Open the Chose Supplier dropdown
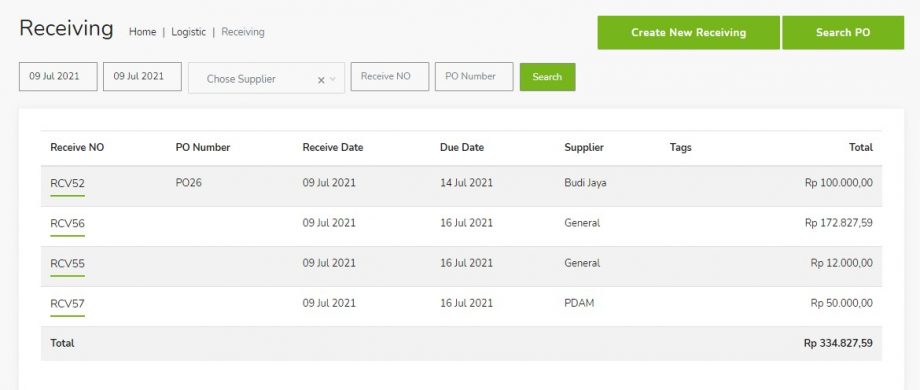The image size is (920, 390). [x=266, y=78]
